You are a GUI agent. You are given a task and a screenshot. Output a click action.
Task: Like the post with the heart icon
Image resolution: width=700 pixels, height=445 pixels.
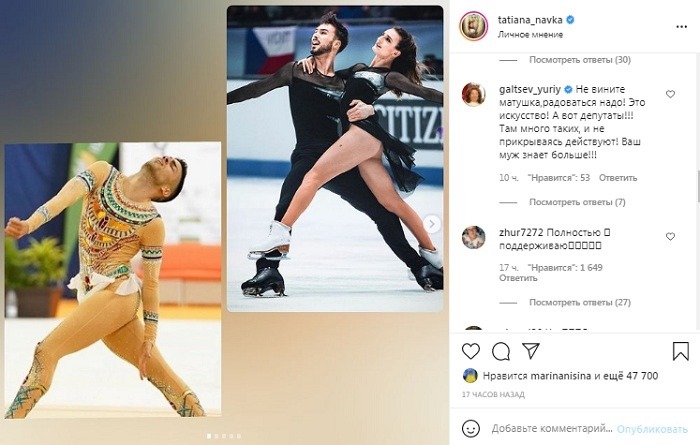point(471,351)
